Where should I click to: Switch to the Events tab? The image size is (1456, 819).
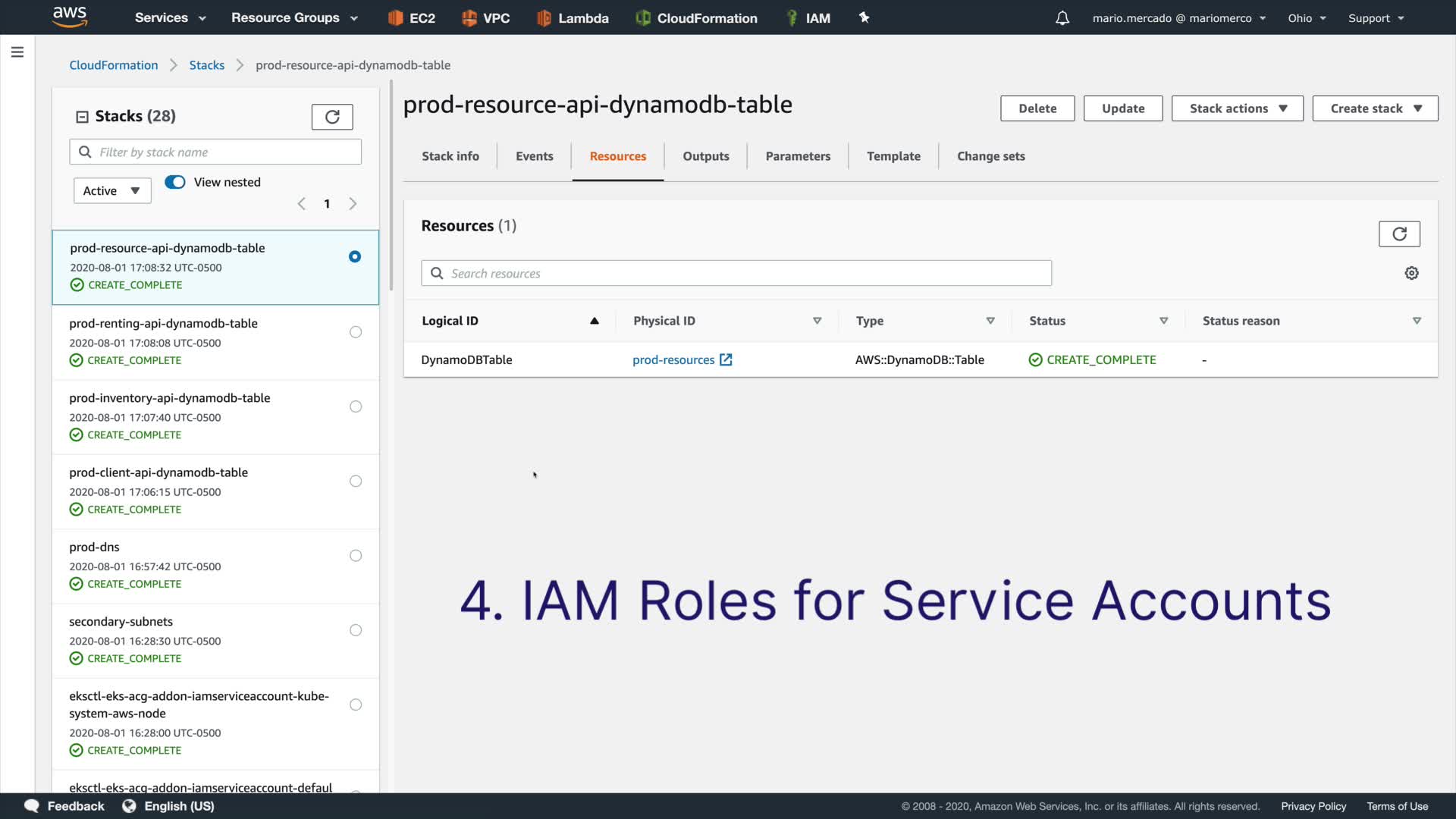tap(534, 156)
